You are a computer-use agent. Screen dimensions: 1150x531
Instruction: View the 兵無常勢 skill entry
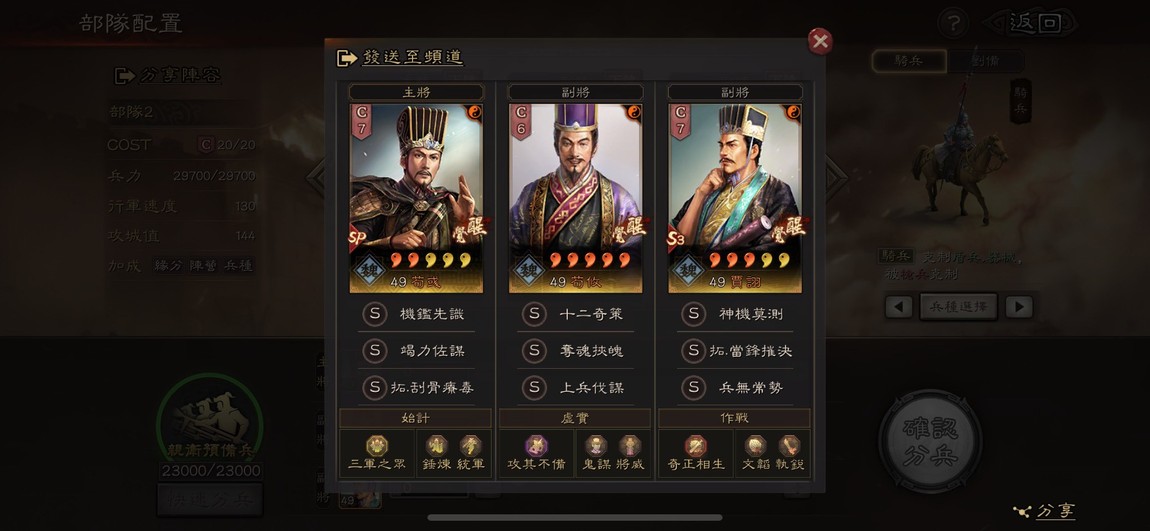coord(735,388)
